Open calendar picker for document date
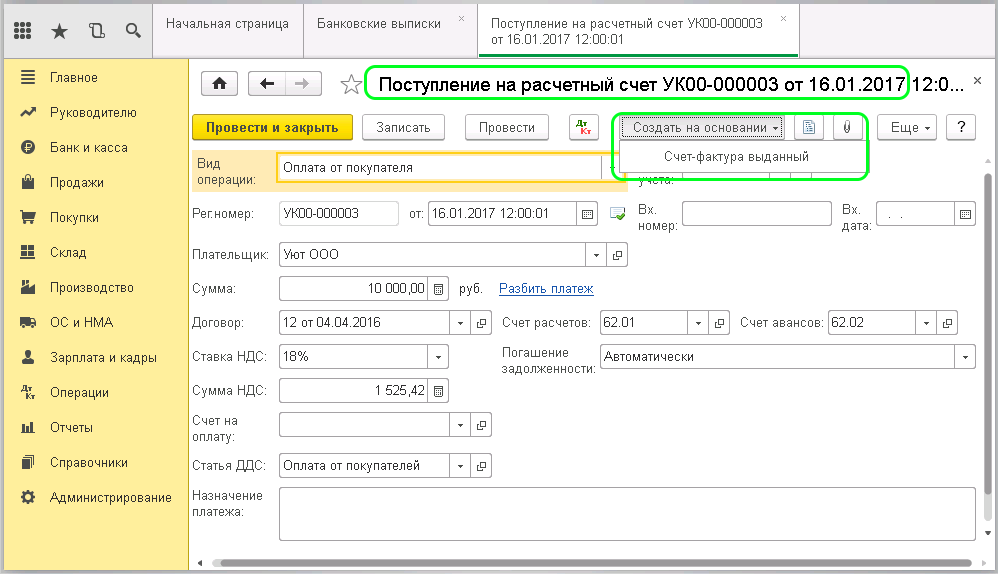 point(587,213)
